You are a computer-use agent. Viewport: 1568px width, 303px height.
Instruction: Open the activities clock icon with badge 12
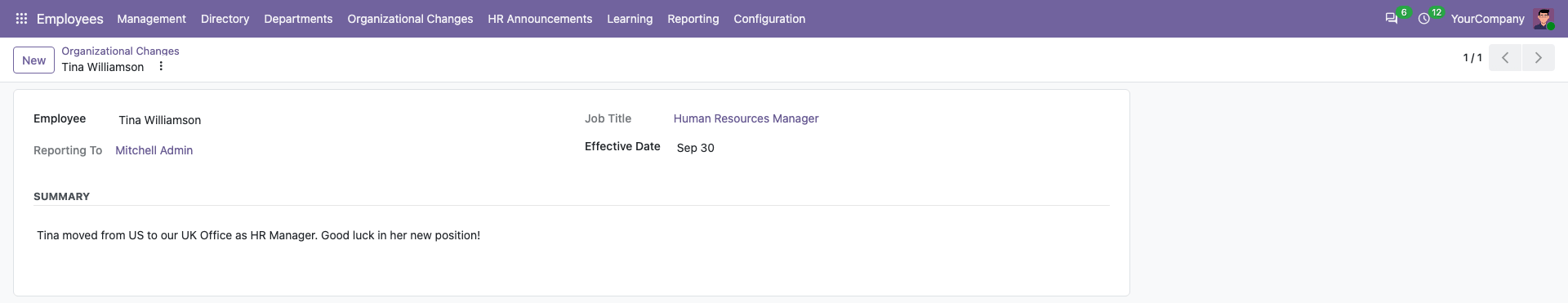tap(1424, 19)
